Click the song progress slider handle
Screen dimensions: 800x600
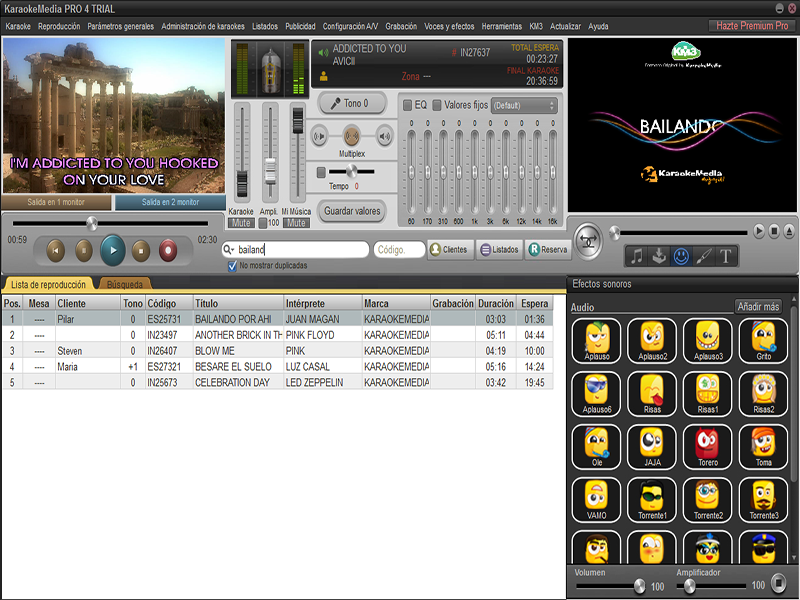92,223
